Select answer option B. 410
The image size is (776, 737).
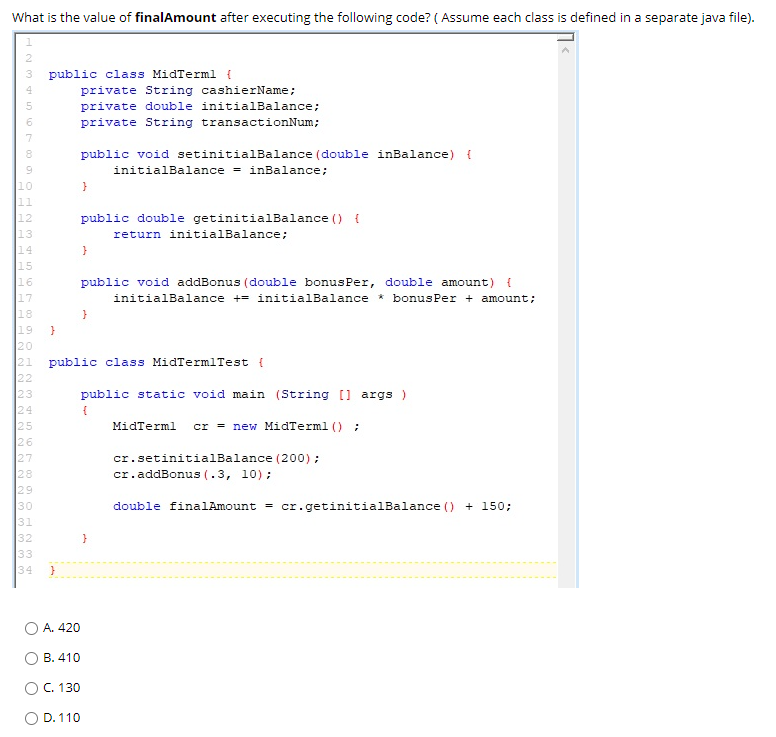(31, 658)
